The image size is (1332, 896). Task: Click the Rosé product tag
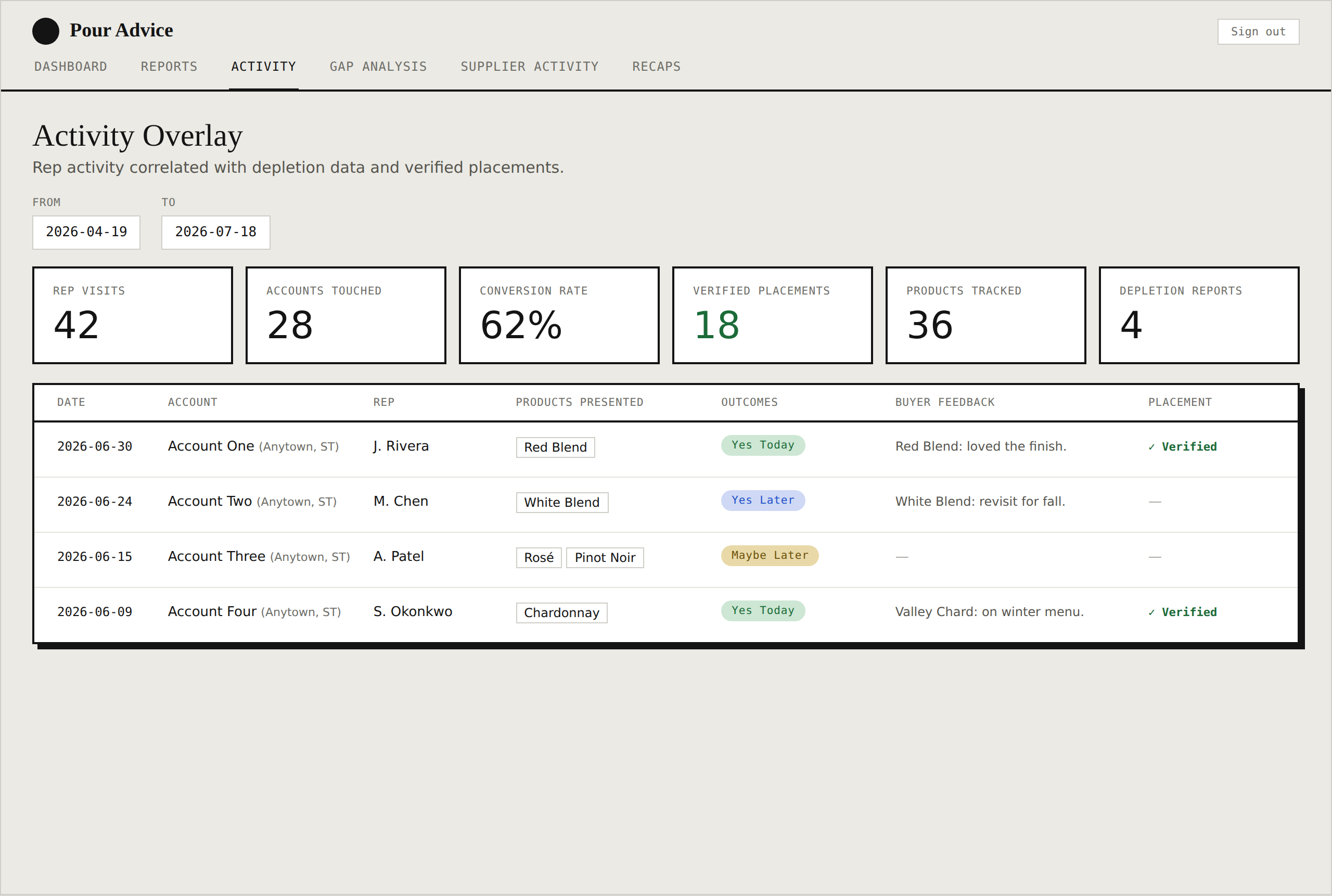(539, 558)
